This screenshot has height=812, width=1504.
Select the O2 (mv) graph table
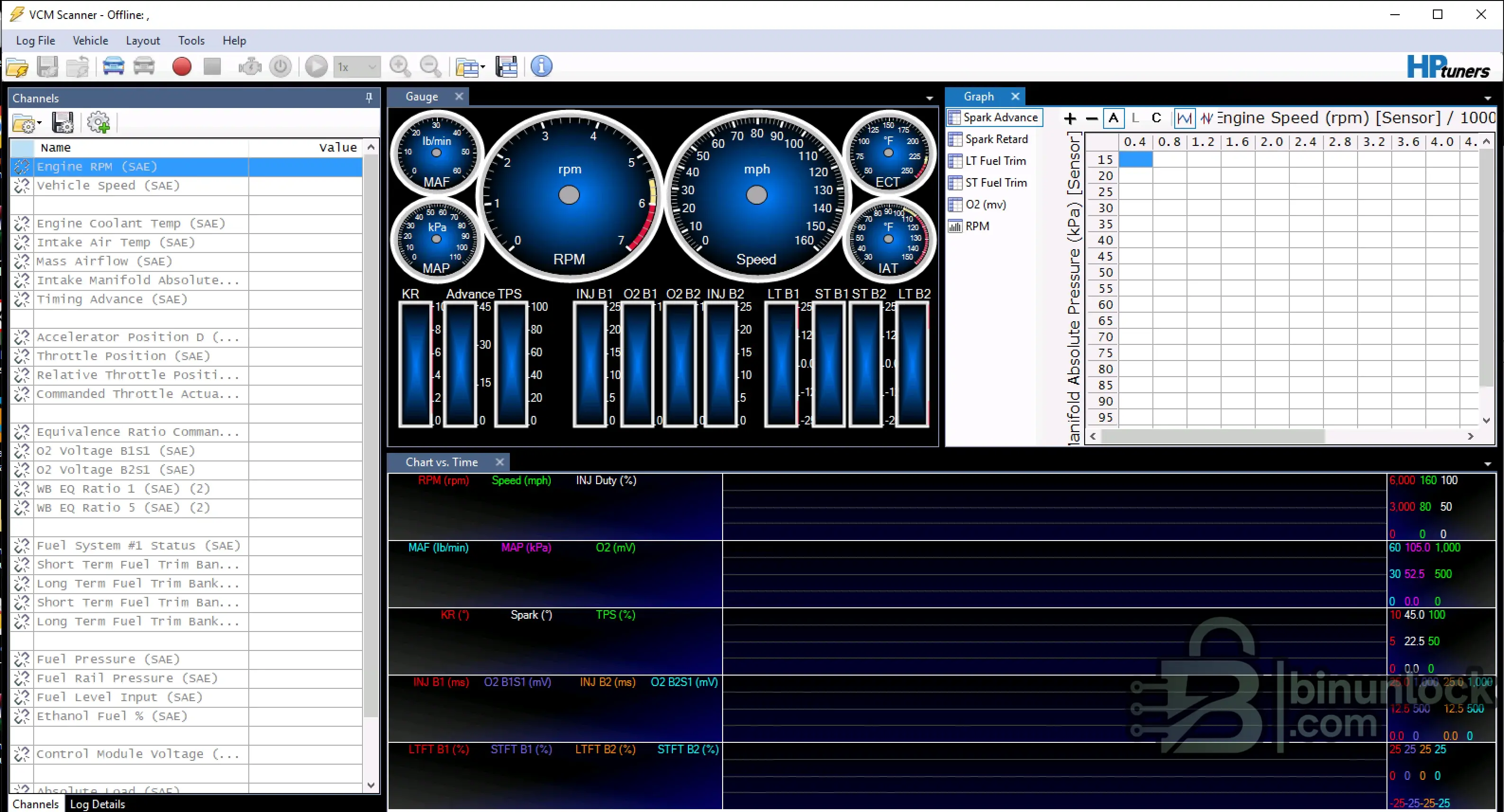pyautogui.click(x=978, y=204)
